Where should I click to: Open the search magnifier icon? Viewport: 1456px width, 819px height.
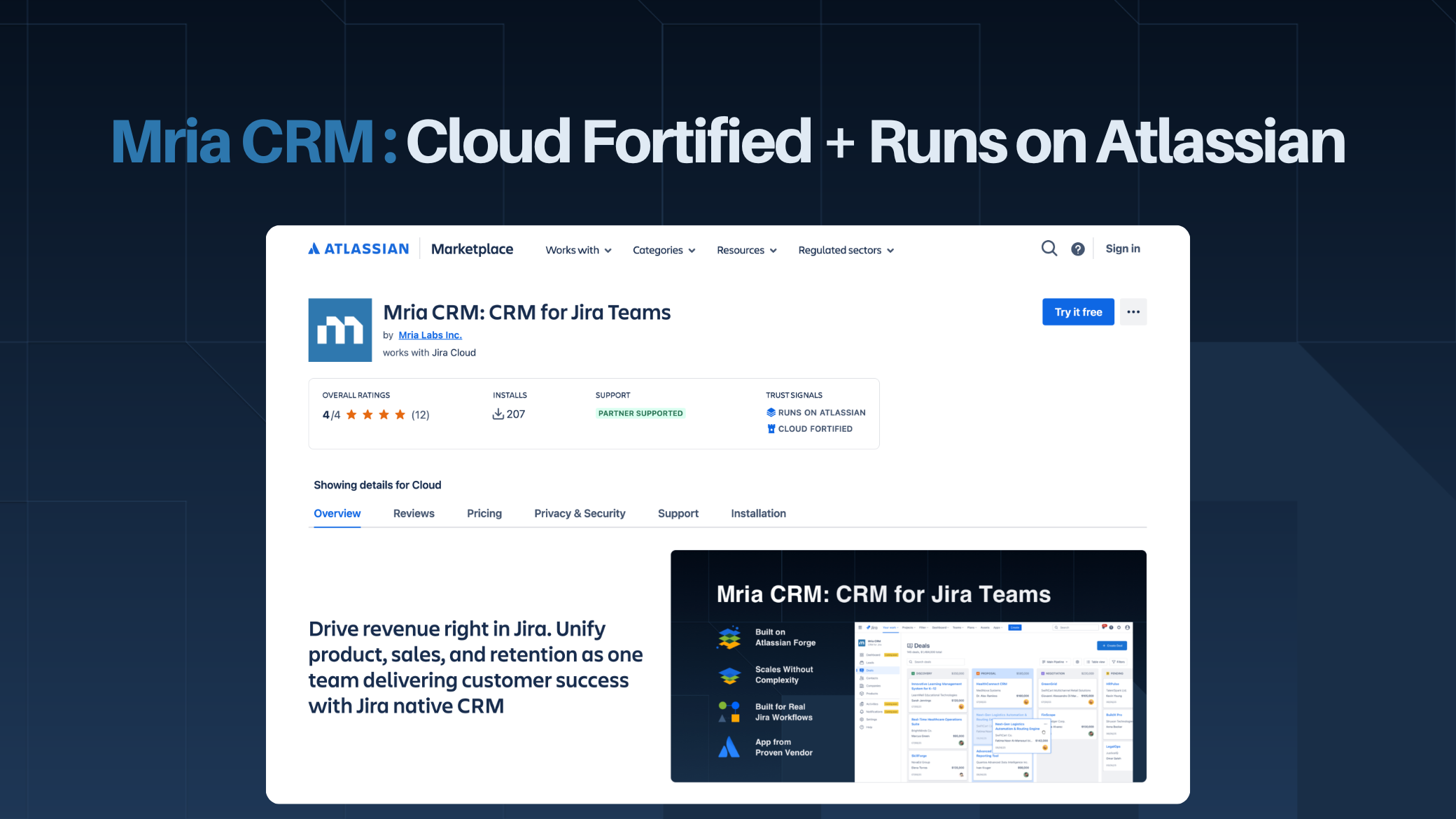click(x=1049, y=248)
